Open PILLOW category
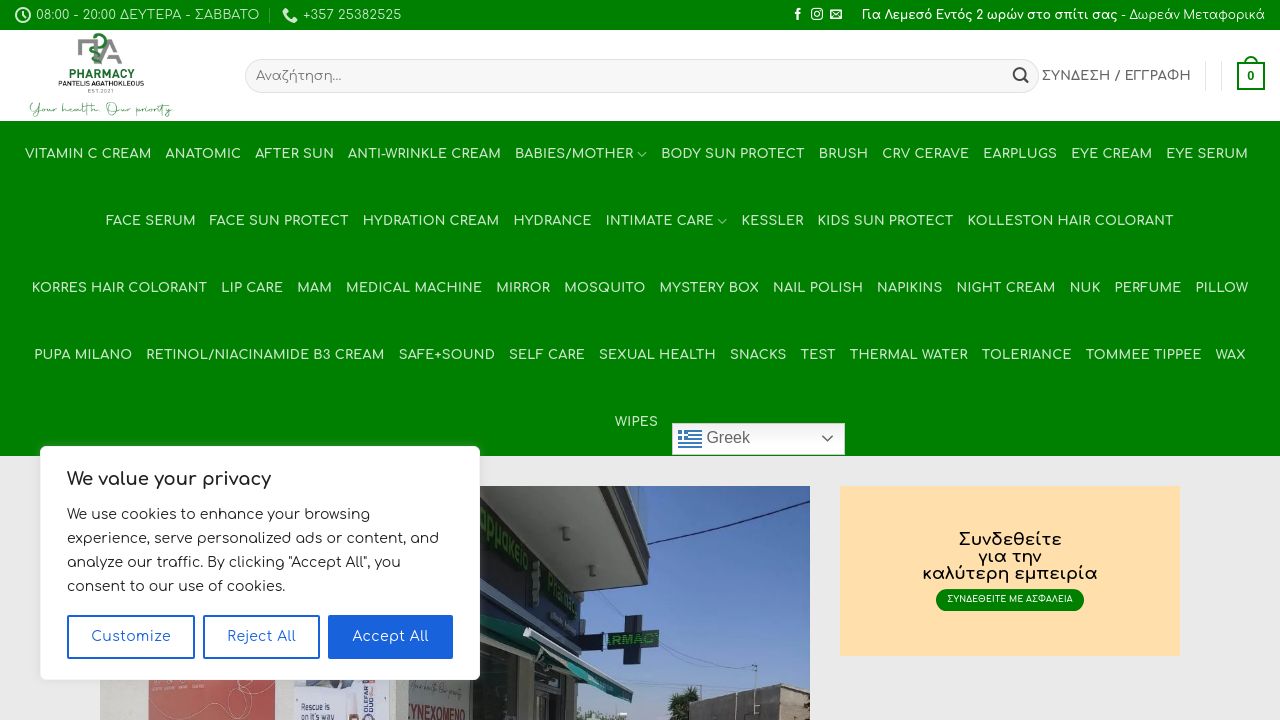The height and width of the screenshot is (720, 1280). click(1222, 288)
